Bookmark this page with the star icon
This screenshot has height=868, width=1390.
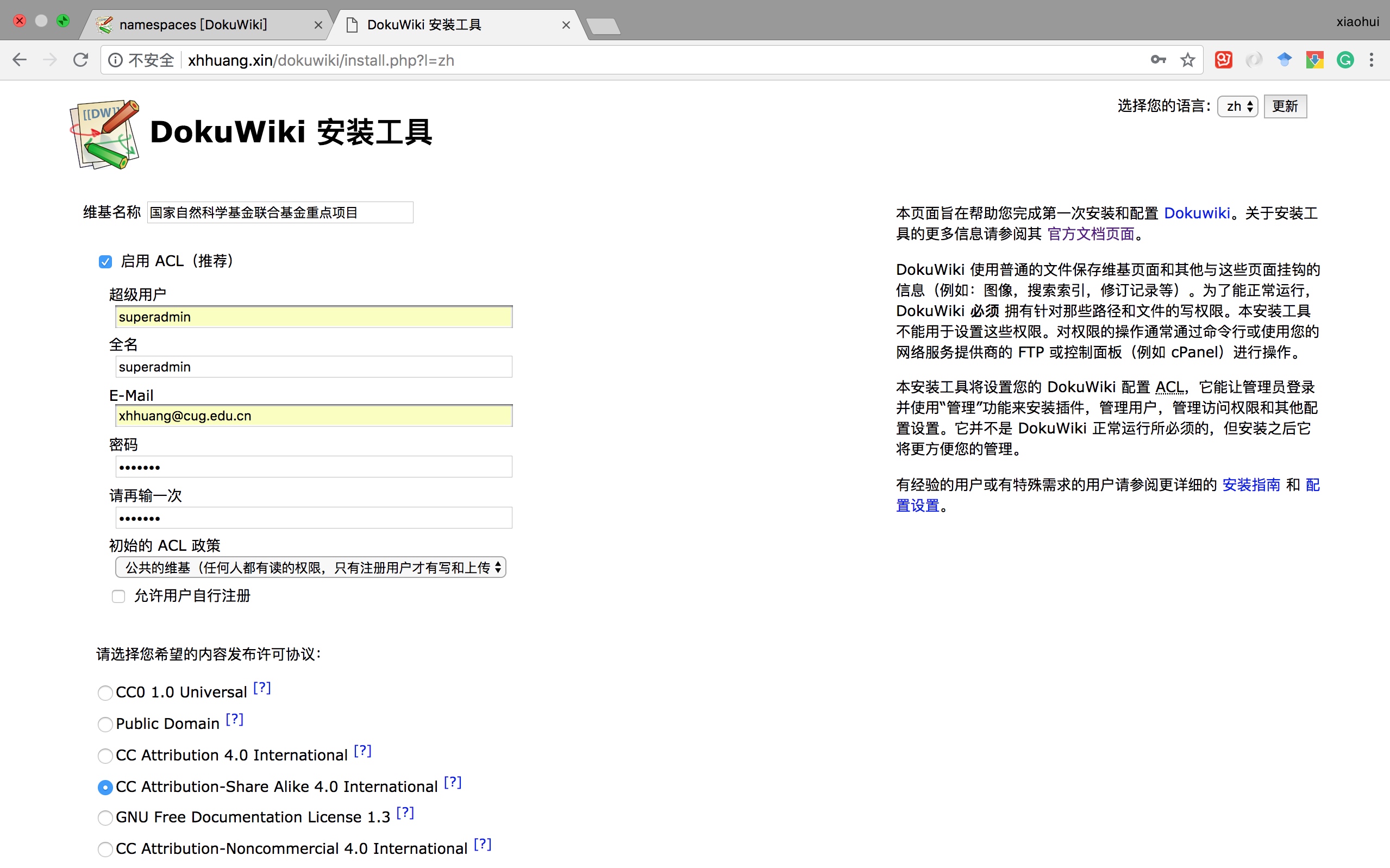[1187, 60]
